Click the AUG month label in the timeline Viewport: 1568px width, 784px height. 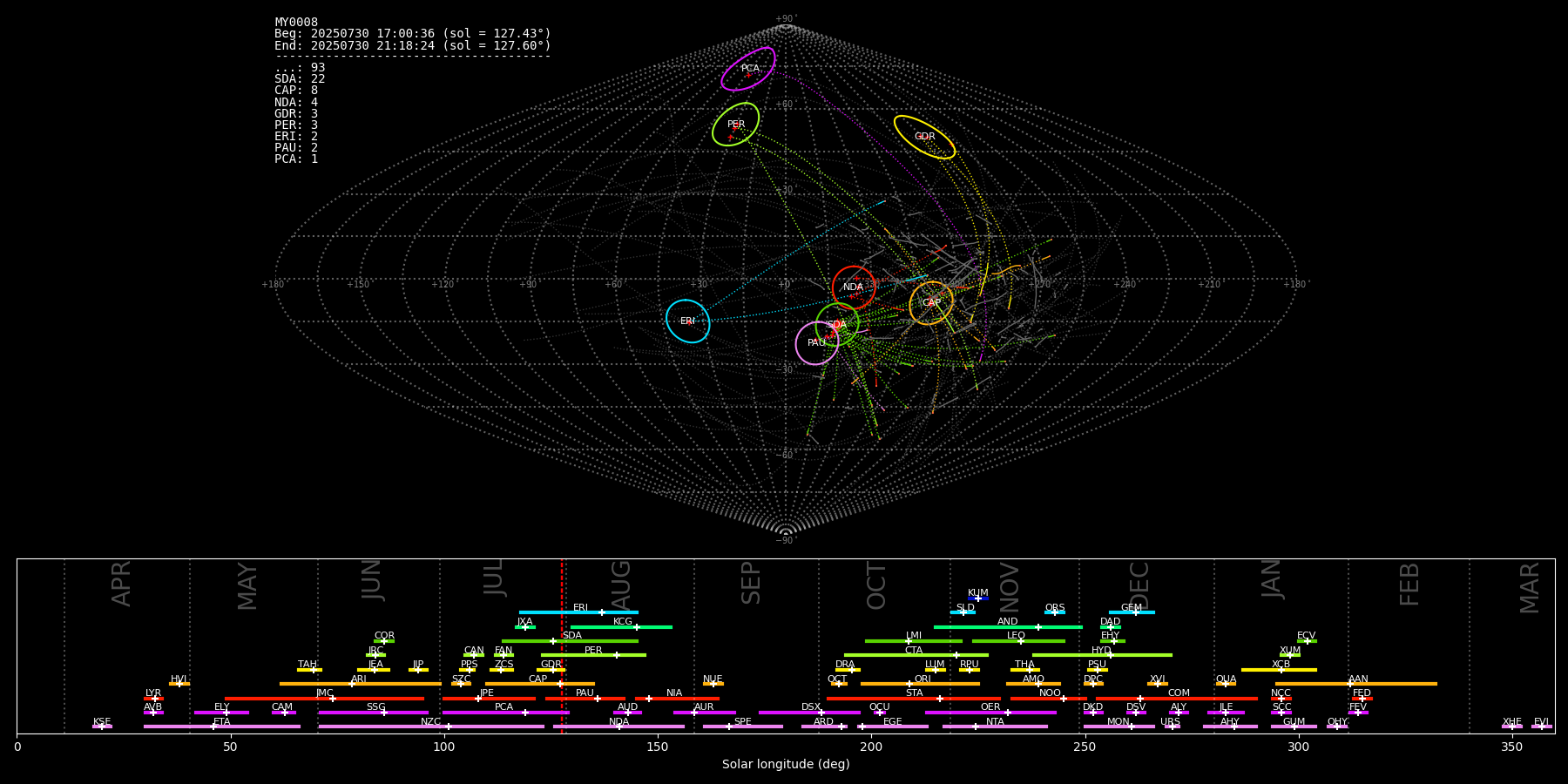pyautogui.click(x=621, y=585)
